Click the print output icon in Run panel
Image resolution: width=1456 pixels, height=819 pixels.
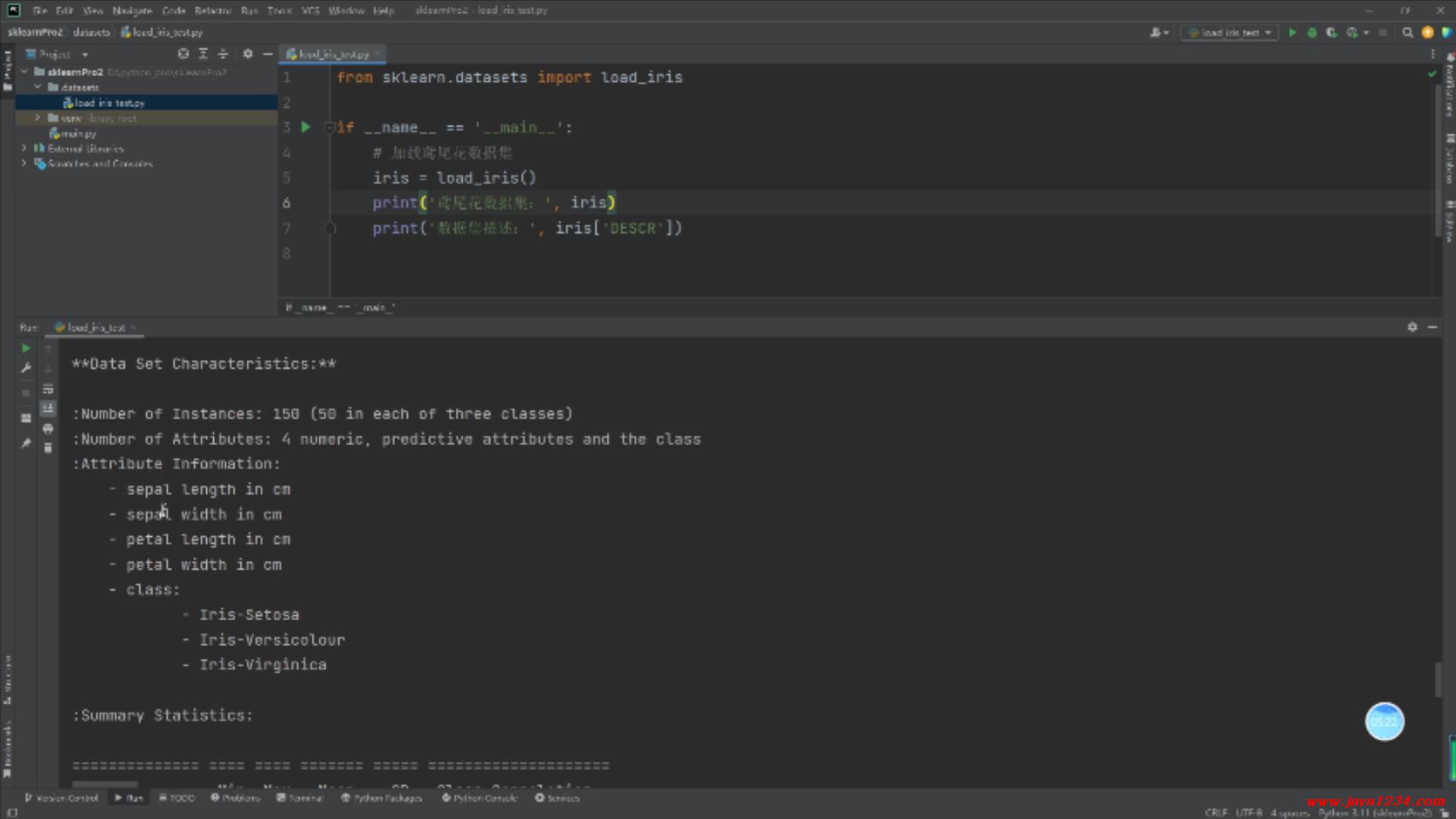pos(48,428)
